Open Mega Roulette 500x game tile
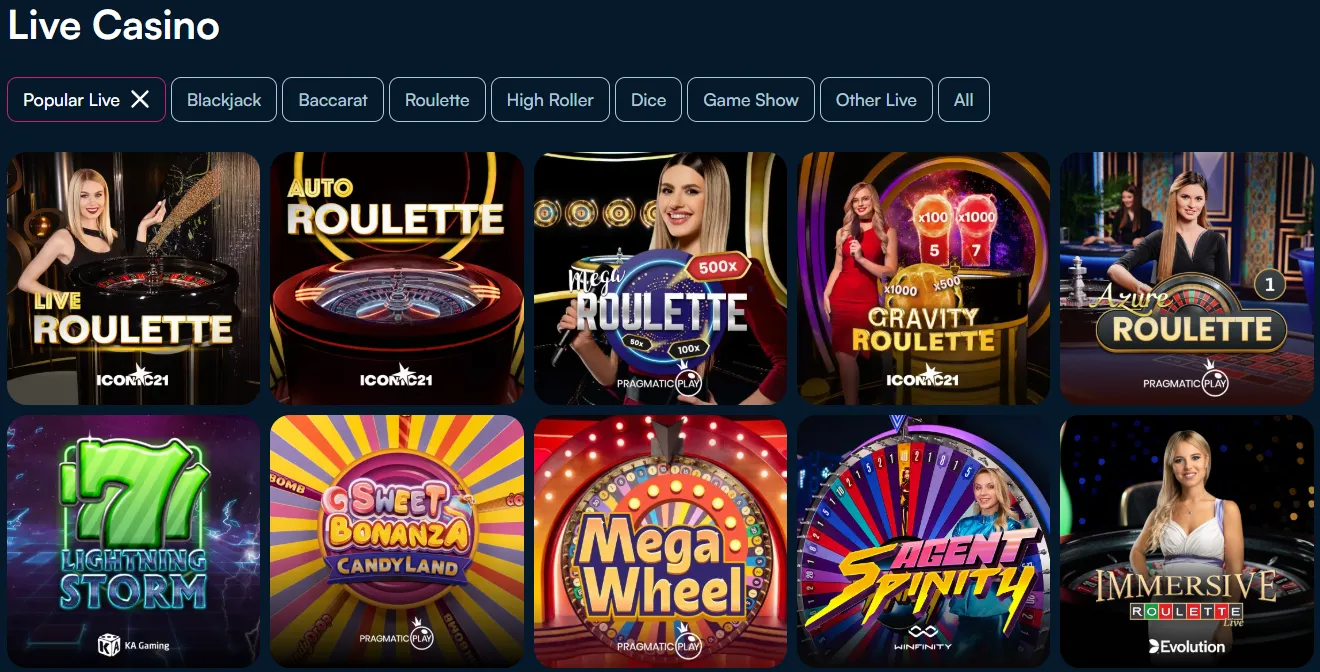1320x672 pixels. [x=660, y=278]
